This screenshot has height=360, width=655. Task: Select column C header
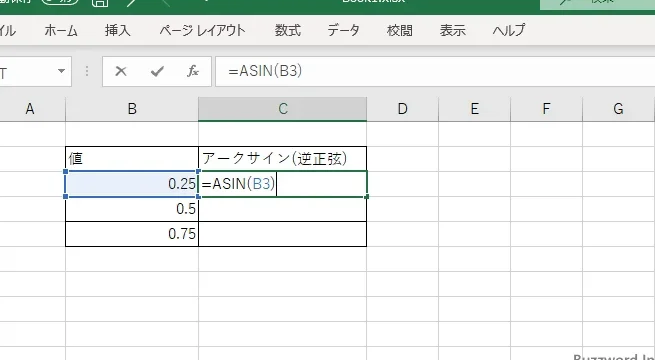[283, 109]
